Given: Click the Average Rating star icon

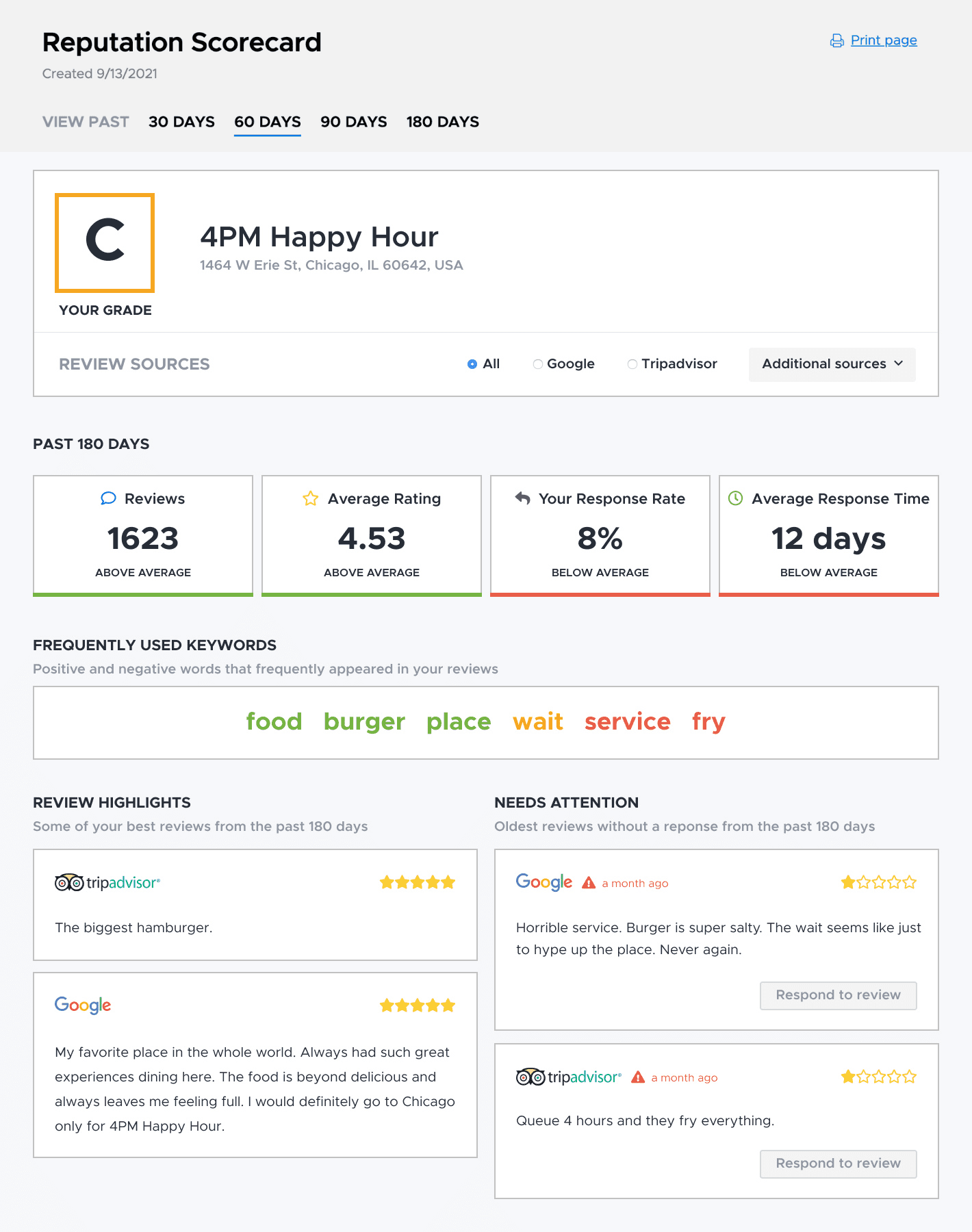Looking at the screenshot, I should click(x=311, y=498).
